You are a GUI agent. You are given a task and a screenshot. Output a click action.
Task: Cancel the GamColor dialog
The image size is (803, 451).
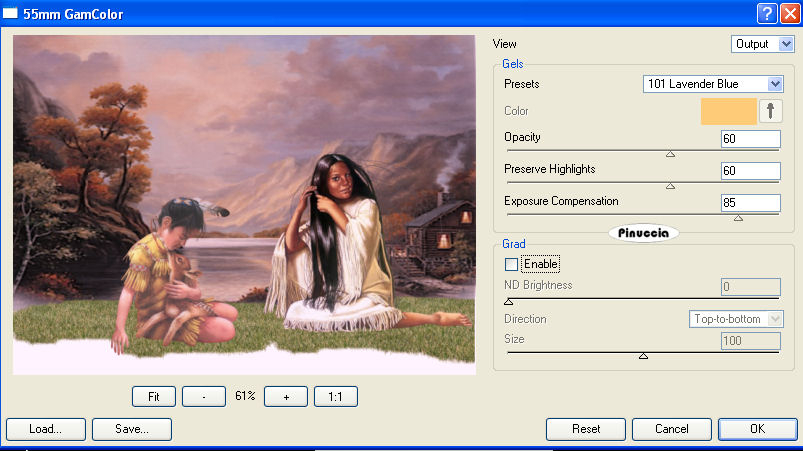(672, 429)
